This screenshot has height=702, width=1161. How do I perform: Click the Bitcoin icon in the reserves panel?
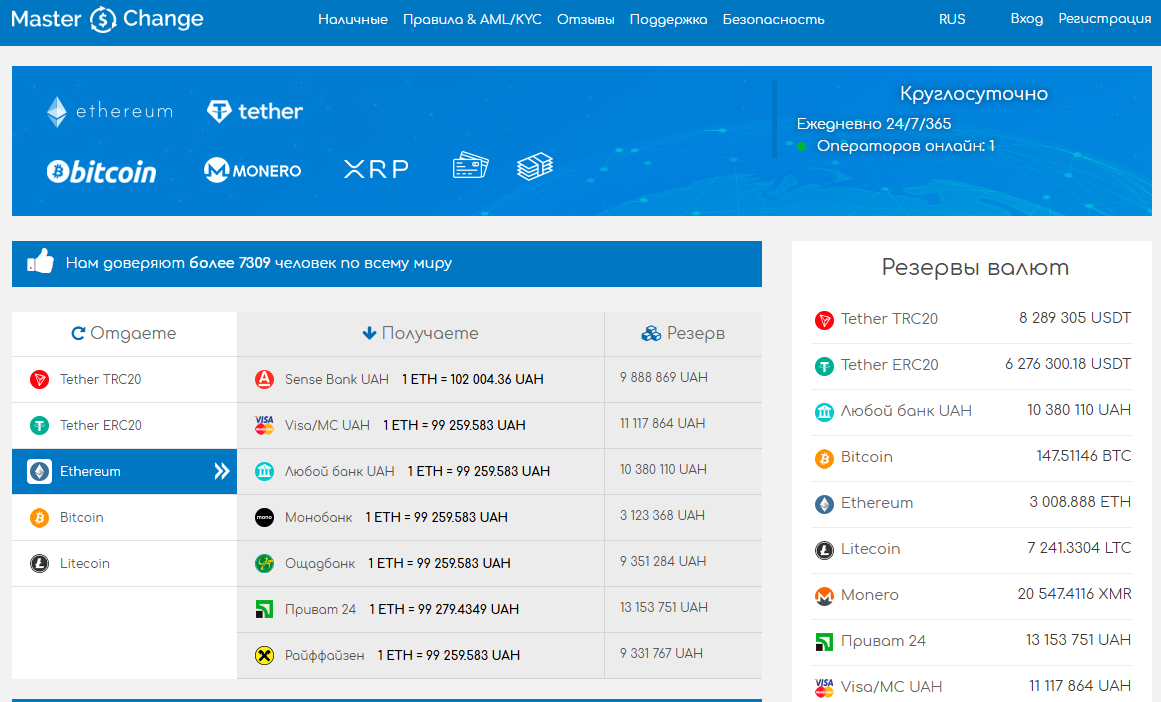pos(824,458)
